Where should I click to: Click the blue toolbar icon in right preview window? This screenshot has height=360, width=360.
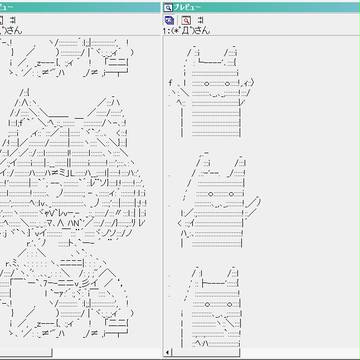pyautogui.click(x=169, y=20)
